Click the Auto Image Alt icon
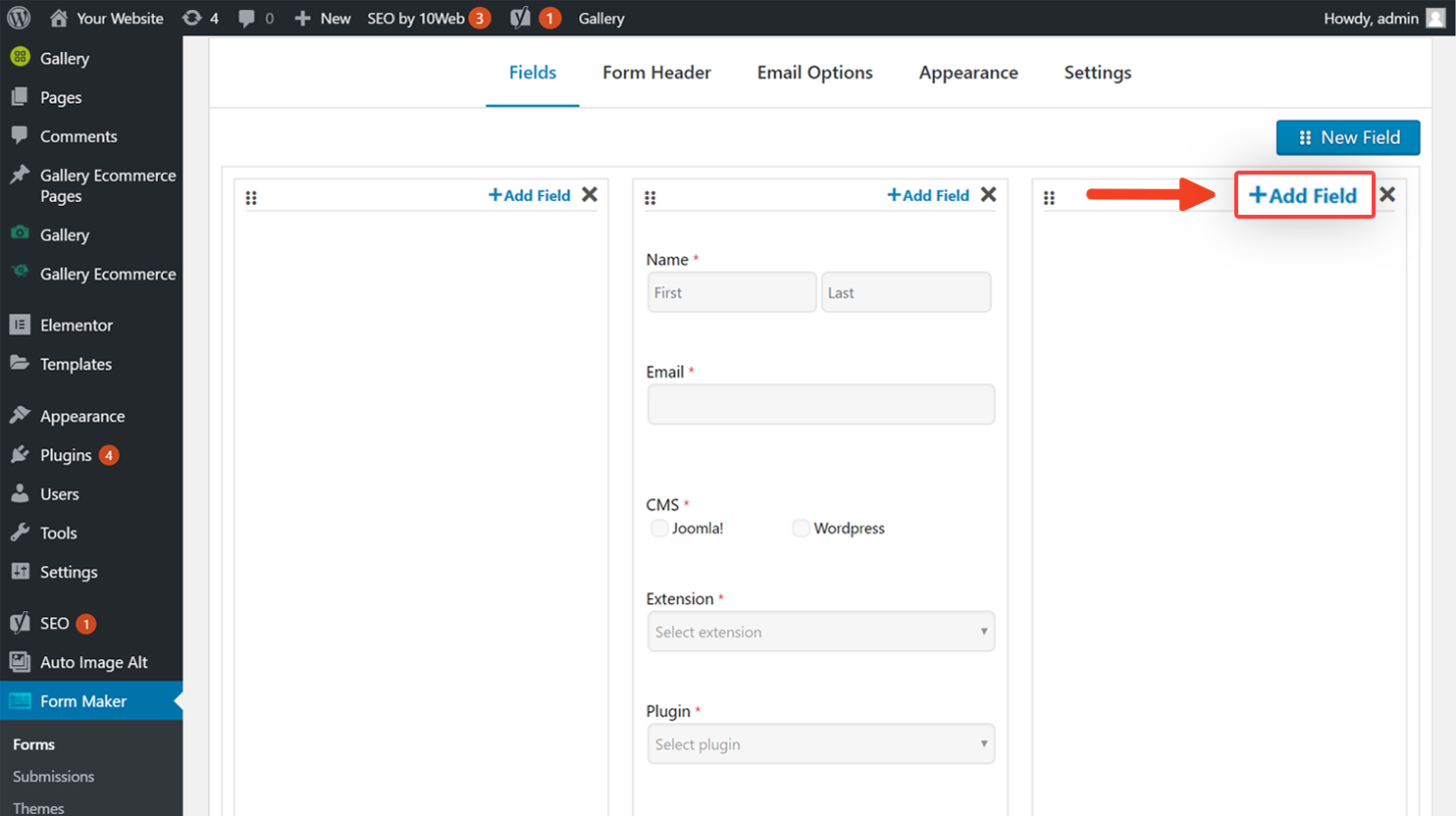 tap(20, 662)
